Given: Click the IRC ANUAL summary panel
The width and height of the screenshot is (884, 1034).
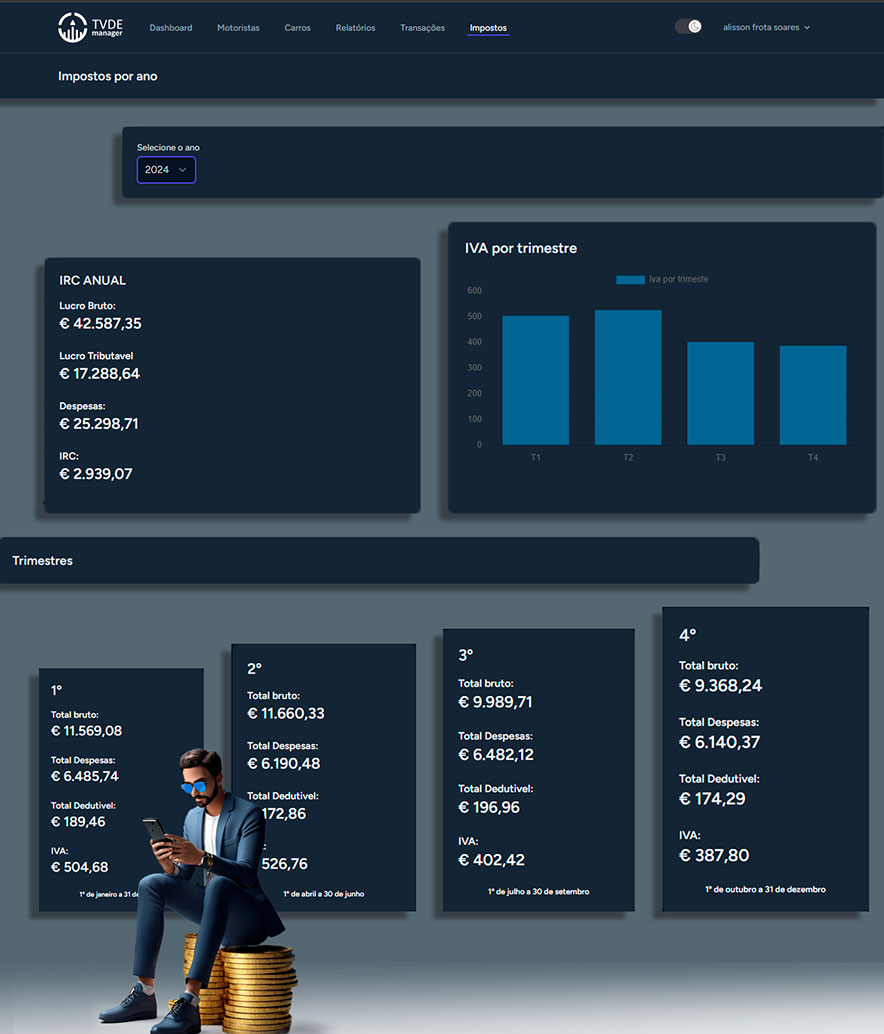Looking at the screenshot, I should (232, 385).
